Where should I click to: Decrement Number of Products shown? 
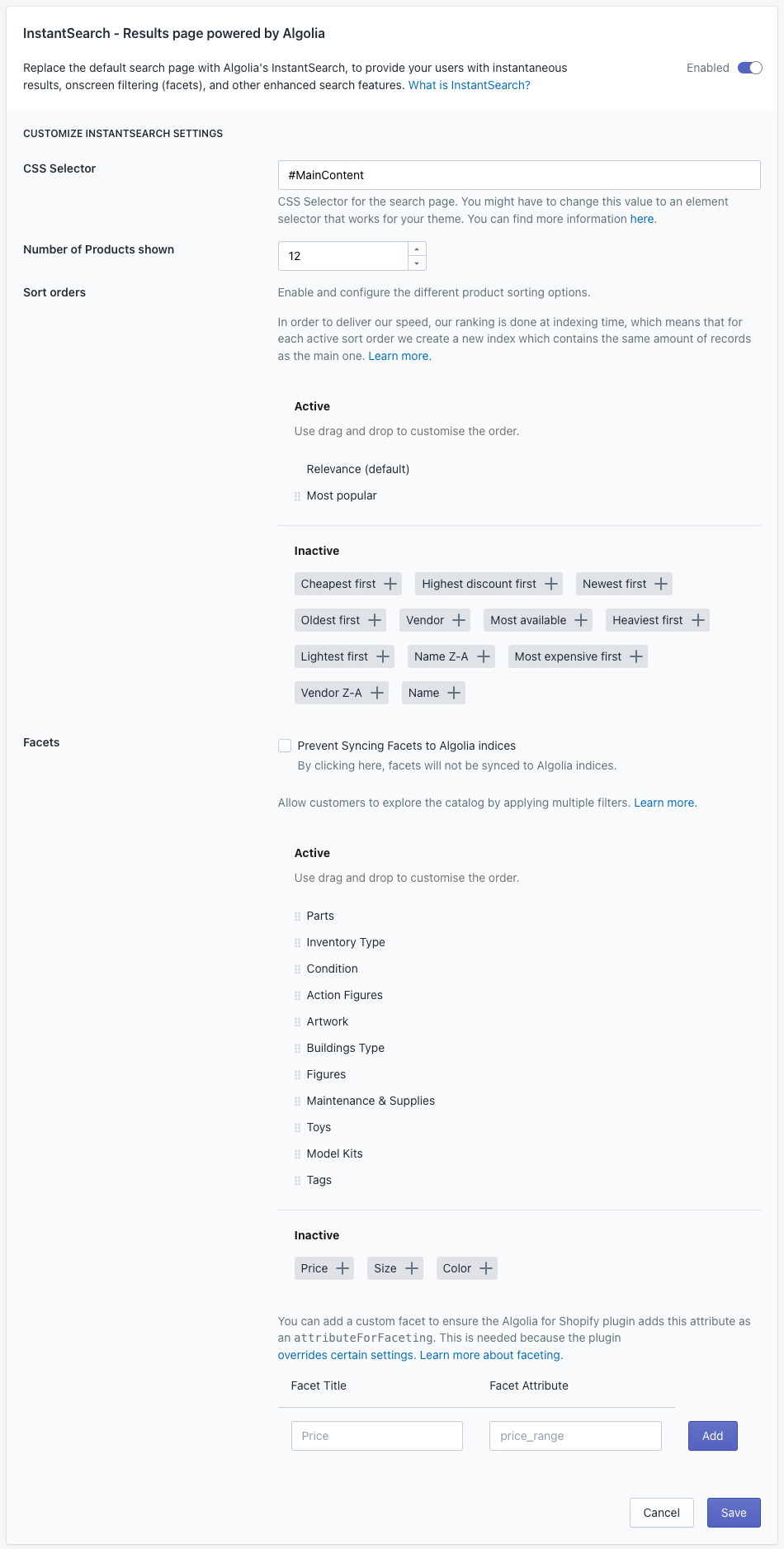(417, 263)
